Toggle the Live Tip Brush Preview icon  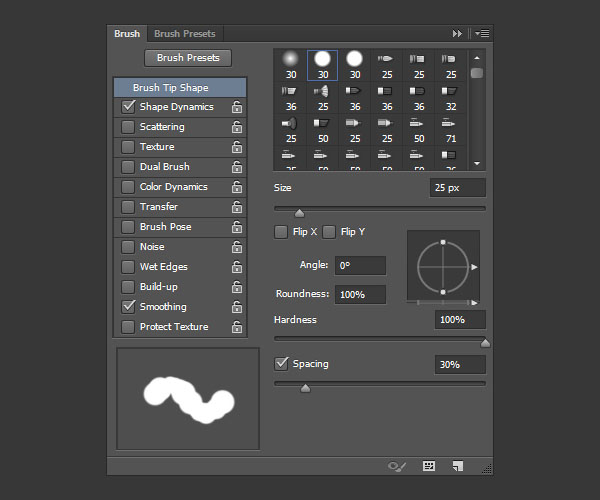397,466
